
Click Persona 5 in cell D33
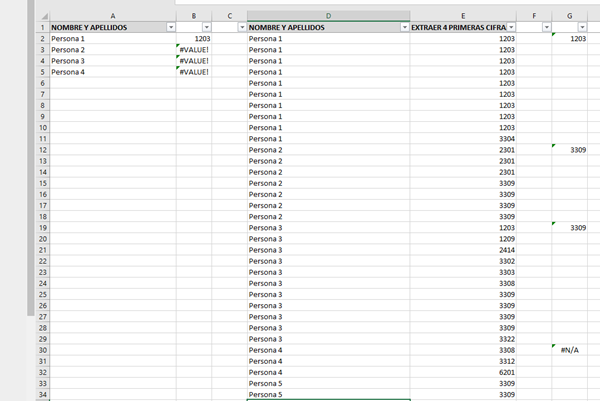328,383
